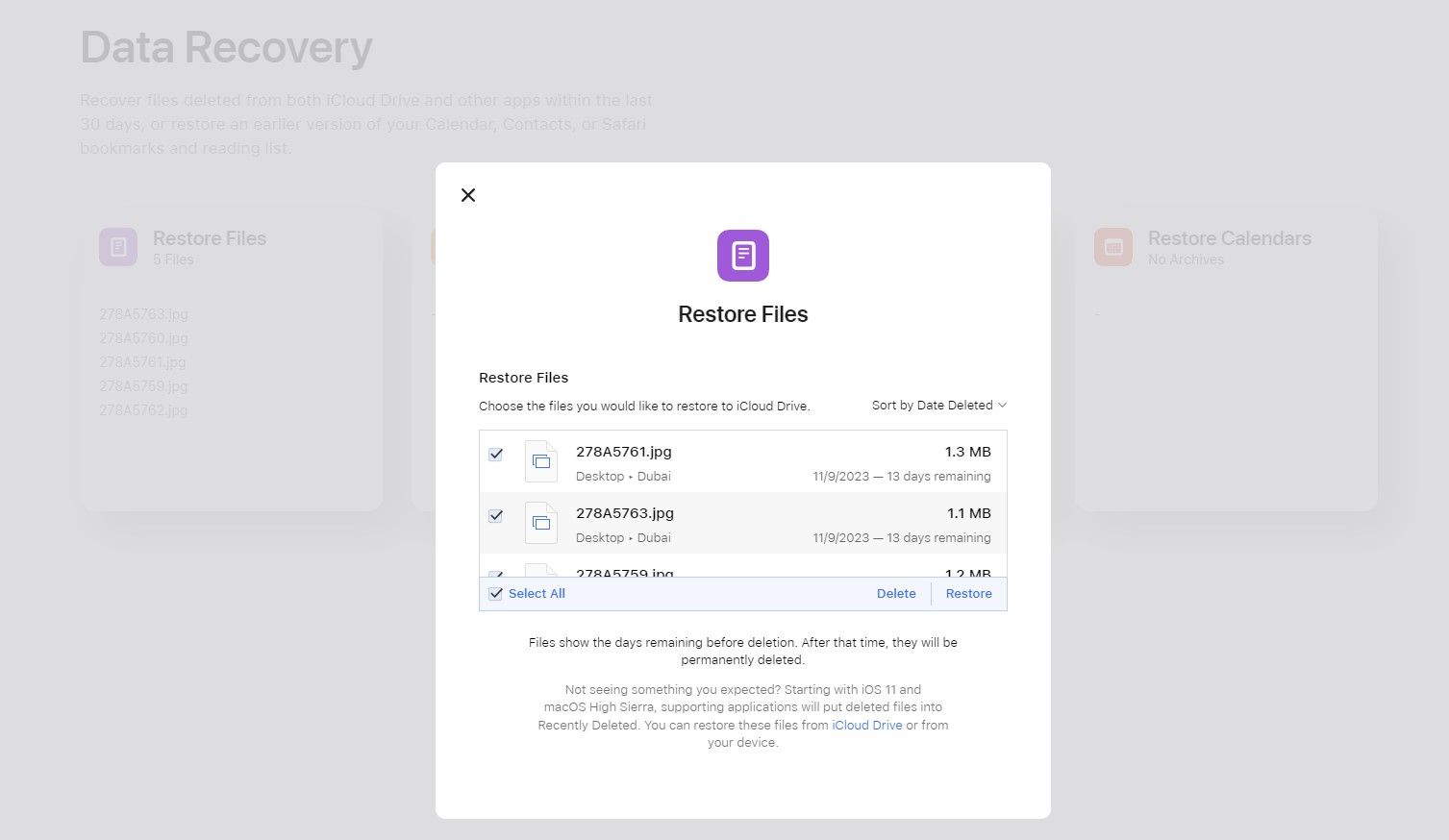Uncheck the 278A5763.jpg checkbox
Viewport: 1449px width, 840px height.
pos(496,516)
